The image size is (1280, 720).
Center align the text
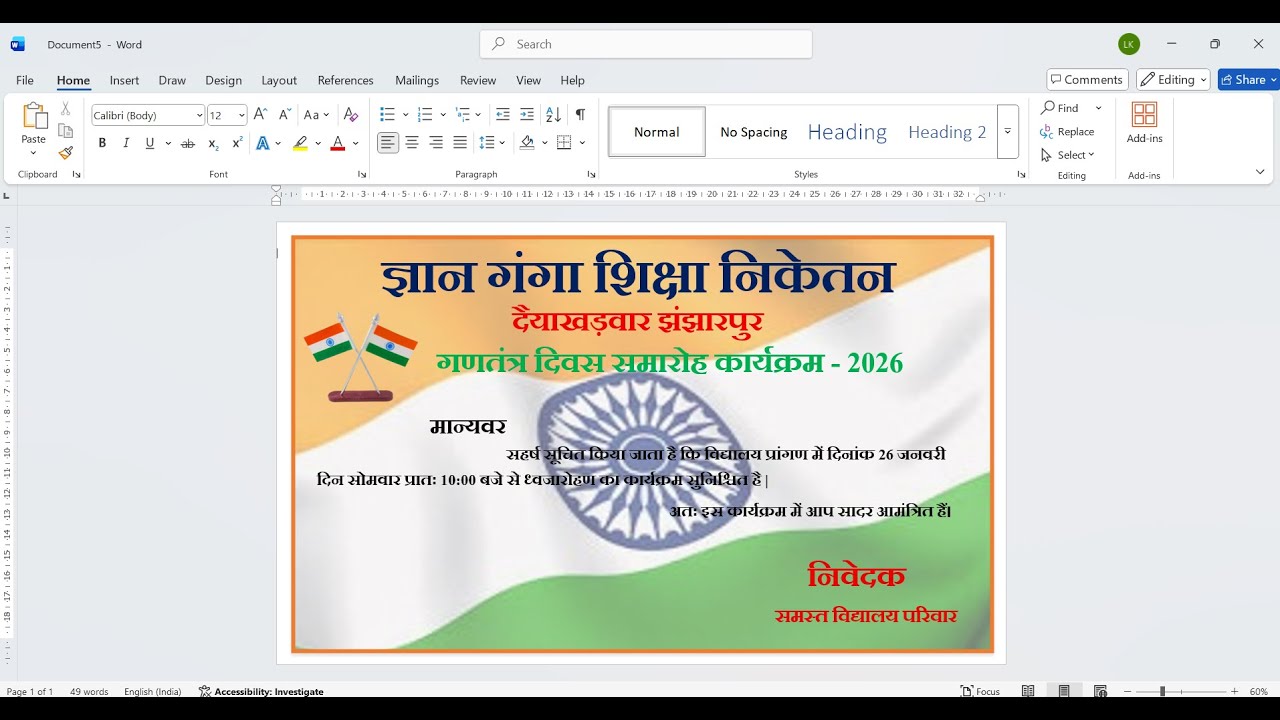pyautogui.click(x=412, y=143)
